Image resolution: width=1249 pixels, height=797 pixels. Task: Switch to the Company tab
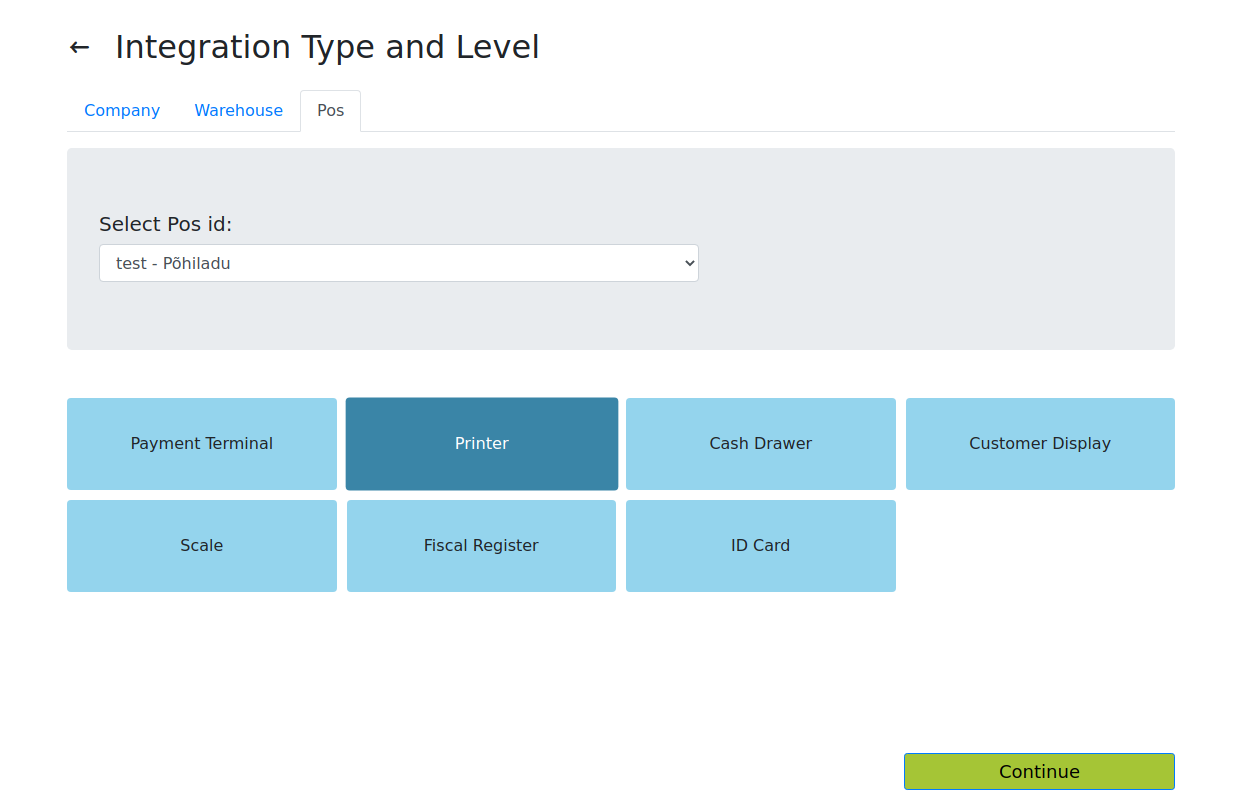tap(122, 111)
